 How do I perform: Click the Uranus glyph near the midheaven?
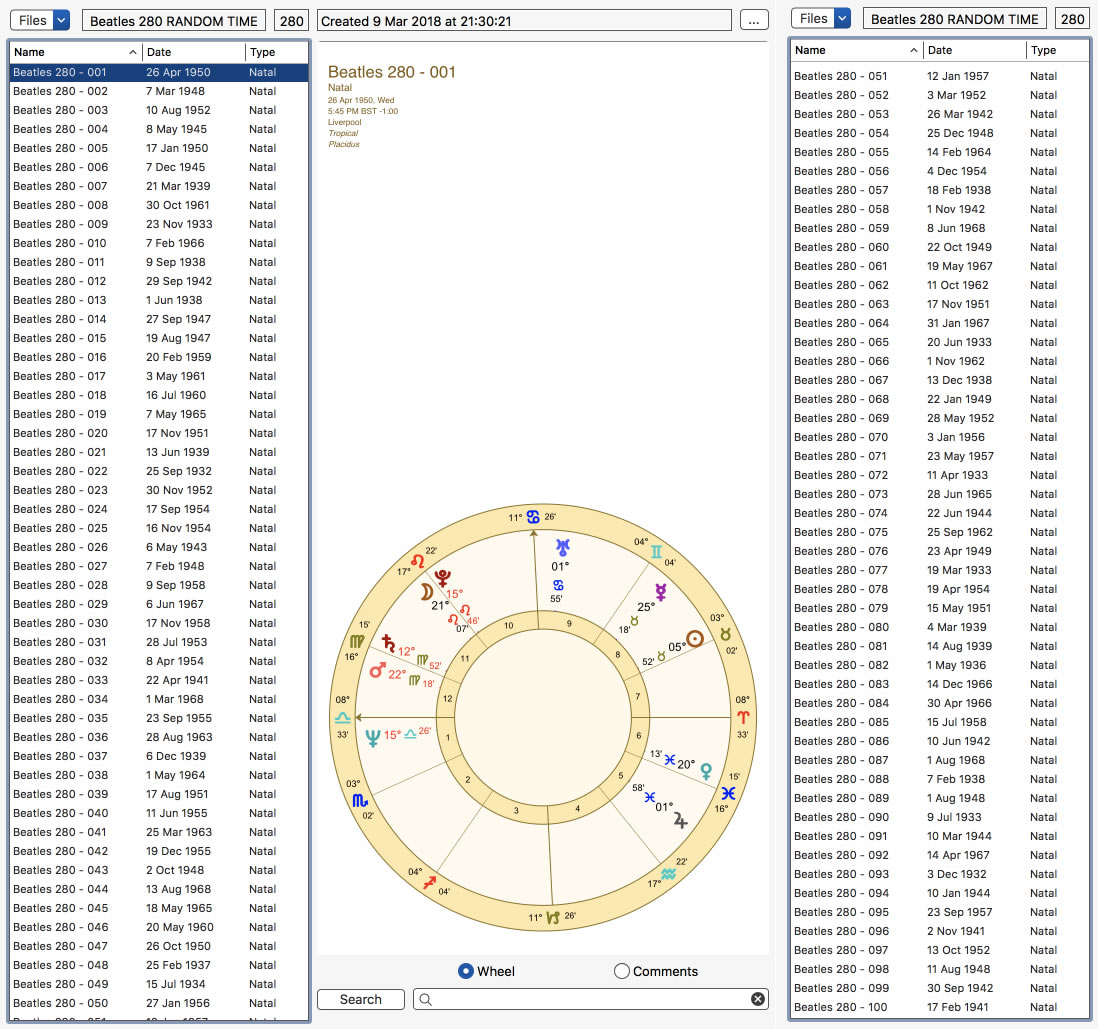click(563, 547)
